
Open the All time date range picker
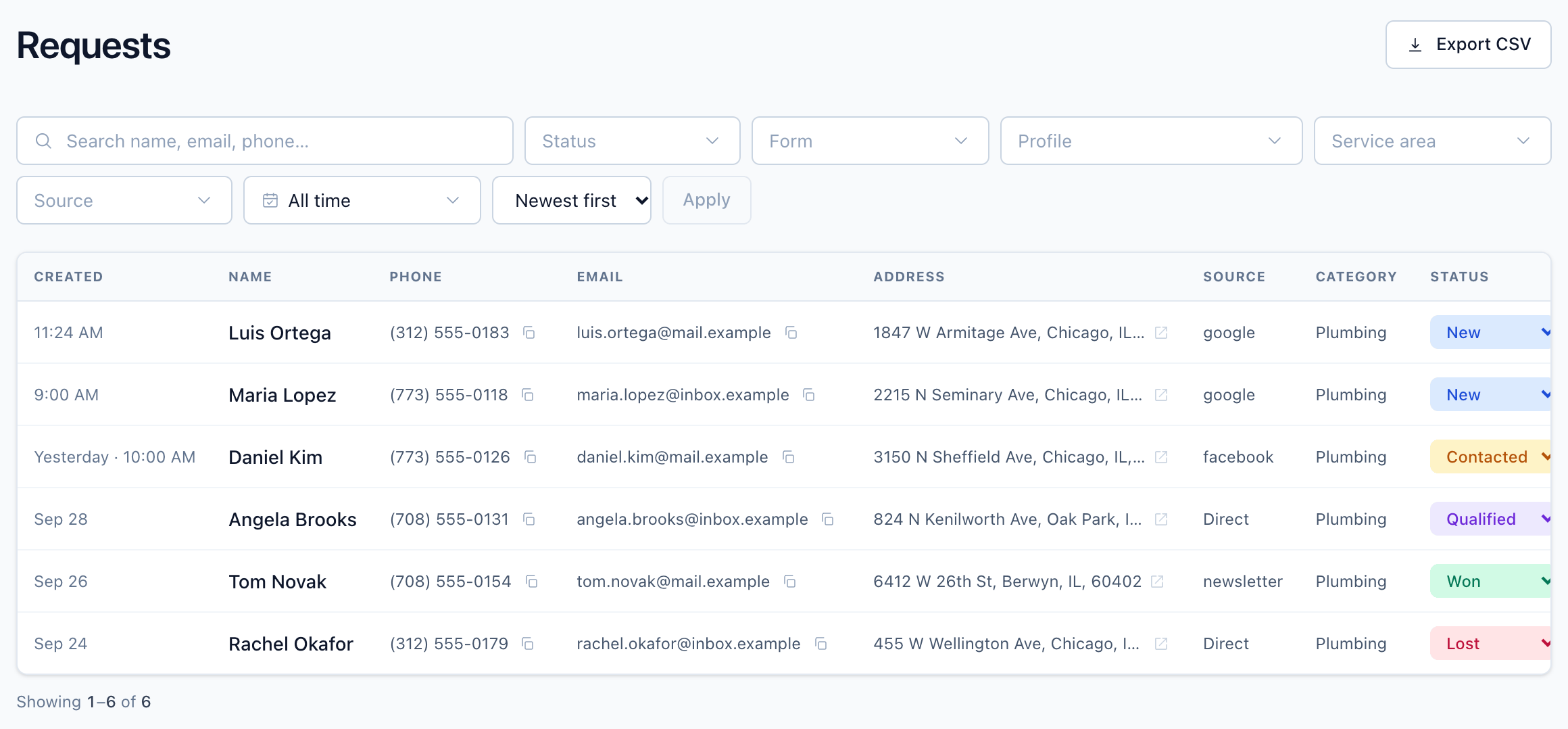[362, 200]
